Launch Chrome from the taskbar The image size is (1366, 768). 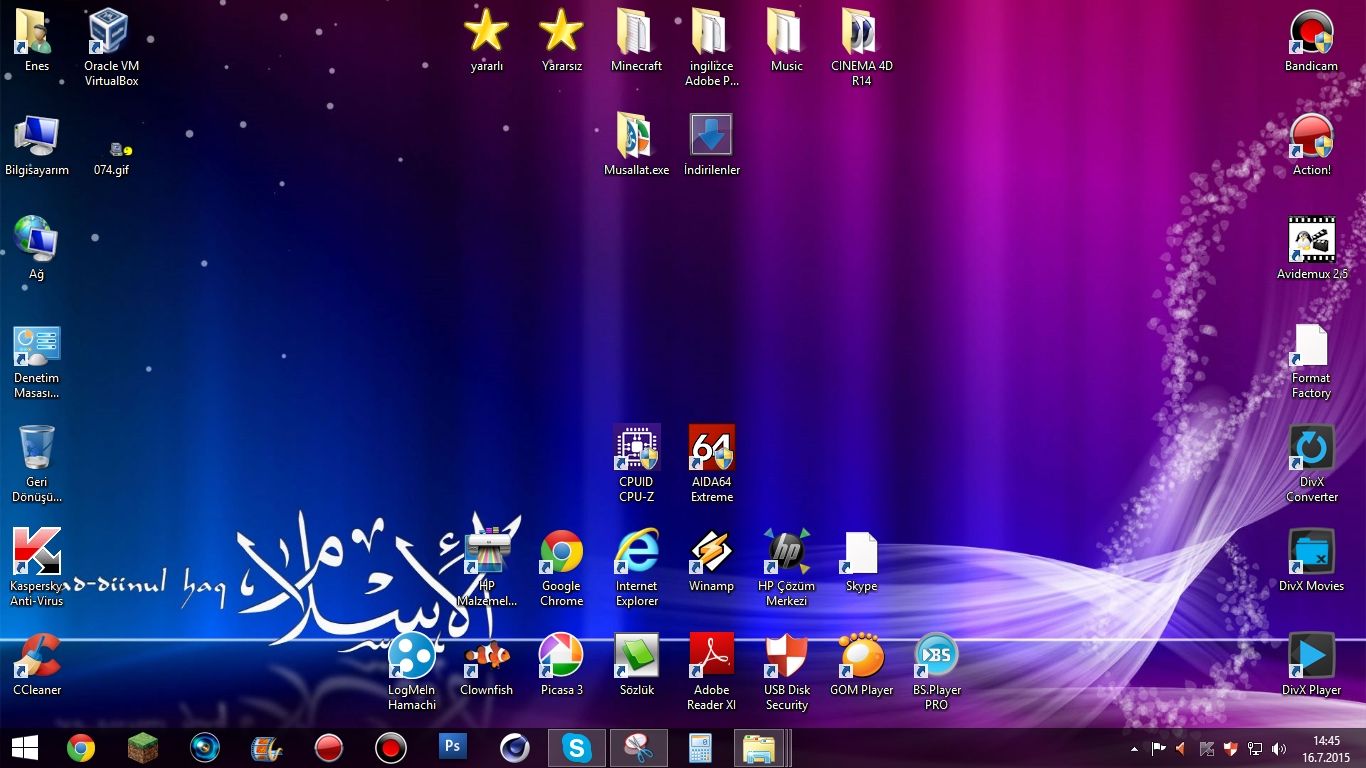pyautogui.click(x=81, y=748)
